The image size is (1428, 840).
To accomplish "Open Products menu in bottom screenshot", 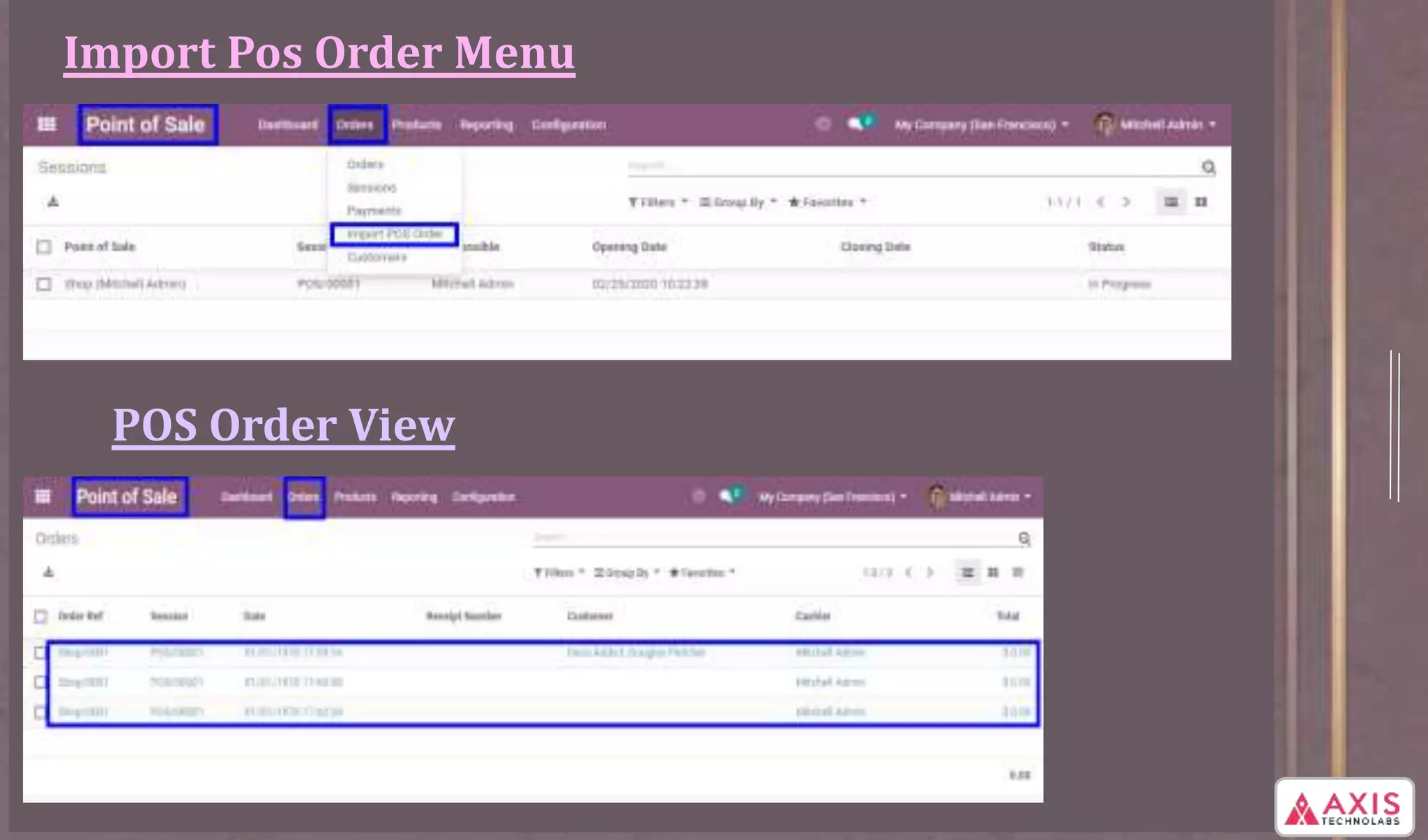I will point(355,497).
